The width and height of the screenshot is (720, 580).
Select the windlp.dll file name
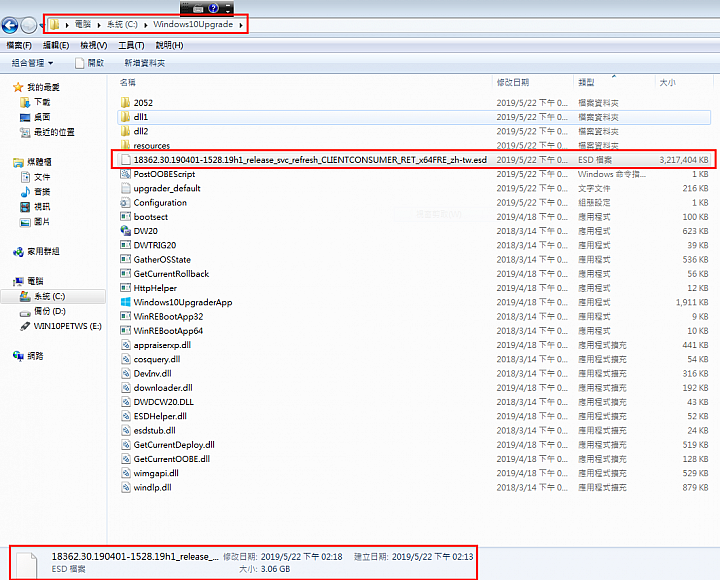pyautogui.click(x=152, y=487)
